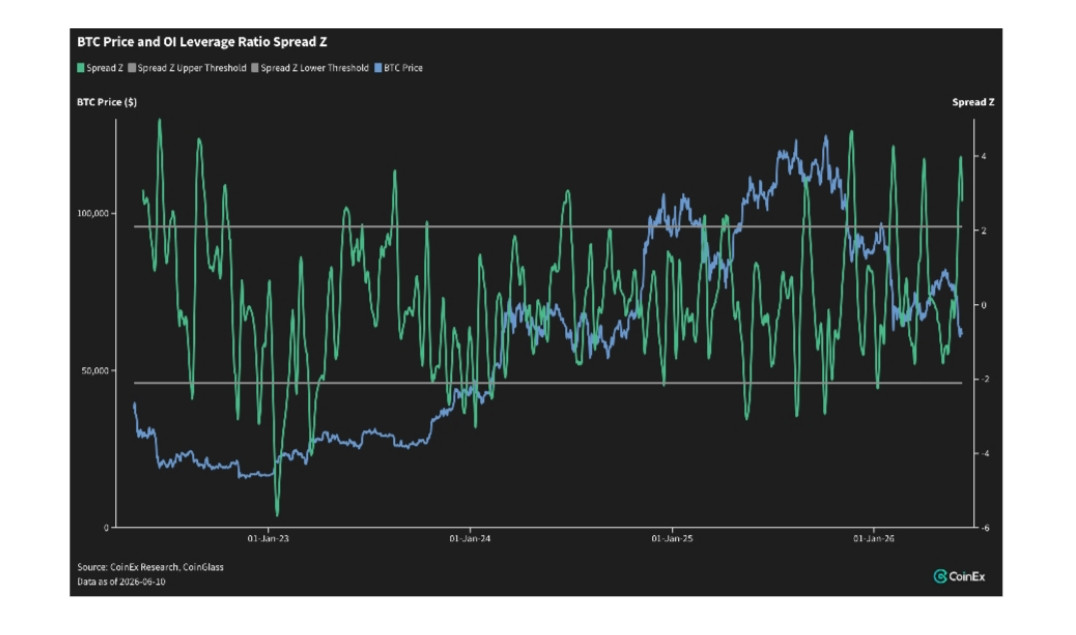
Task: Click the 01-Jan-24 x-axis label
Action: coord(470,539)
